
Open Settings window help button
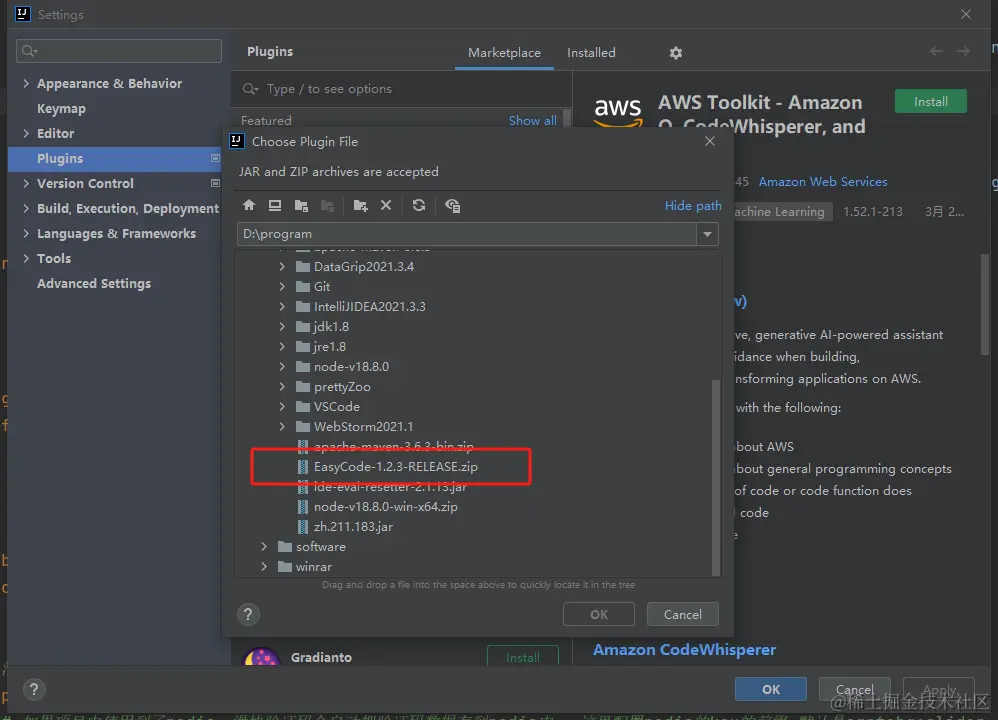[34, 689]
